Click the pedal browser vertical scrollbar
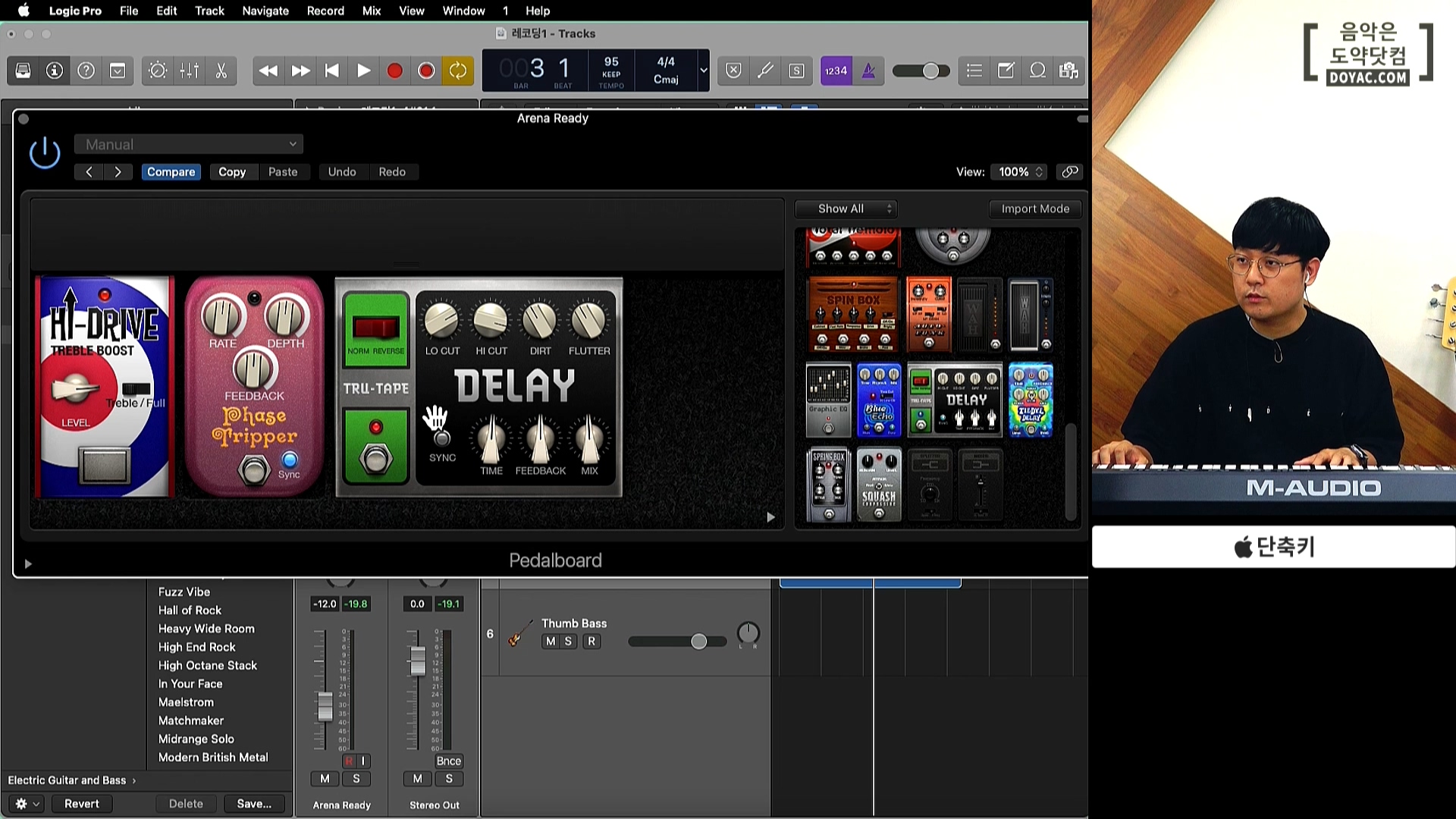1456x819 pixels. pos(1071,470)
